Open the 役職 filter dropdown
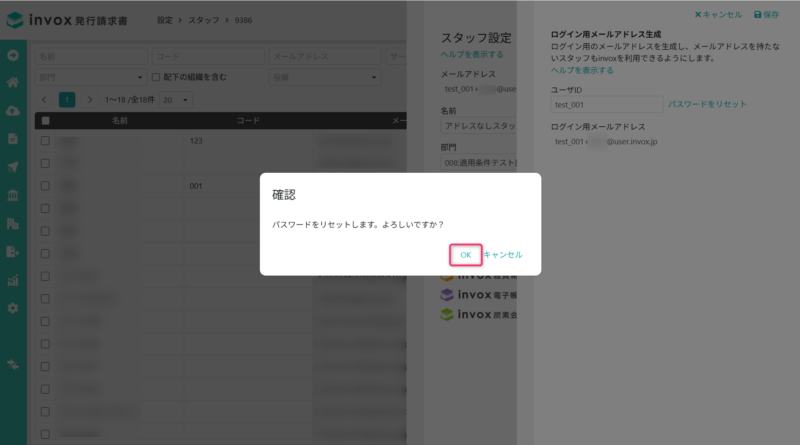This screenshot has height=445, width=800. pos(325,77)
